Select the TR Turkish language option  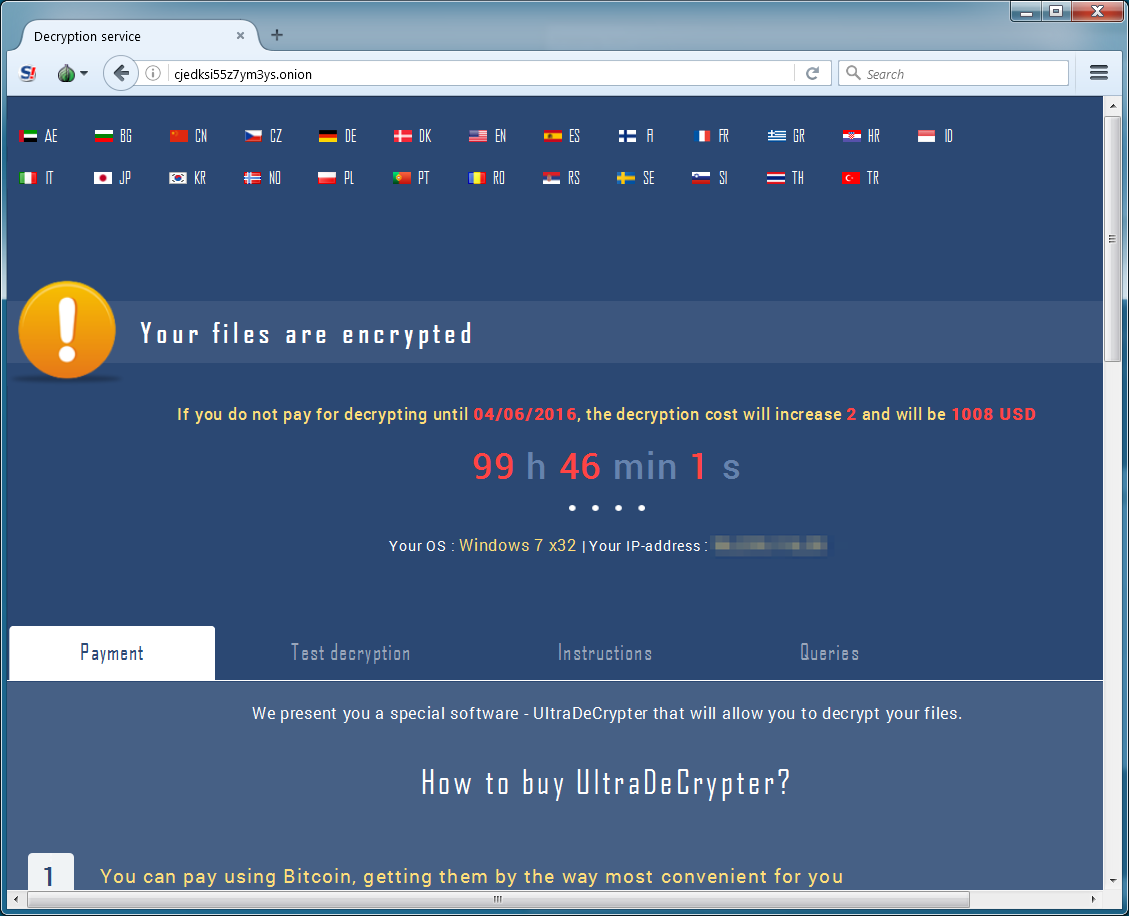[860, 178]
